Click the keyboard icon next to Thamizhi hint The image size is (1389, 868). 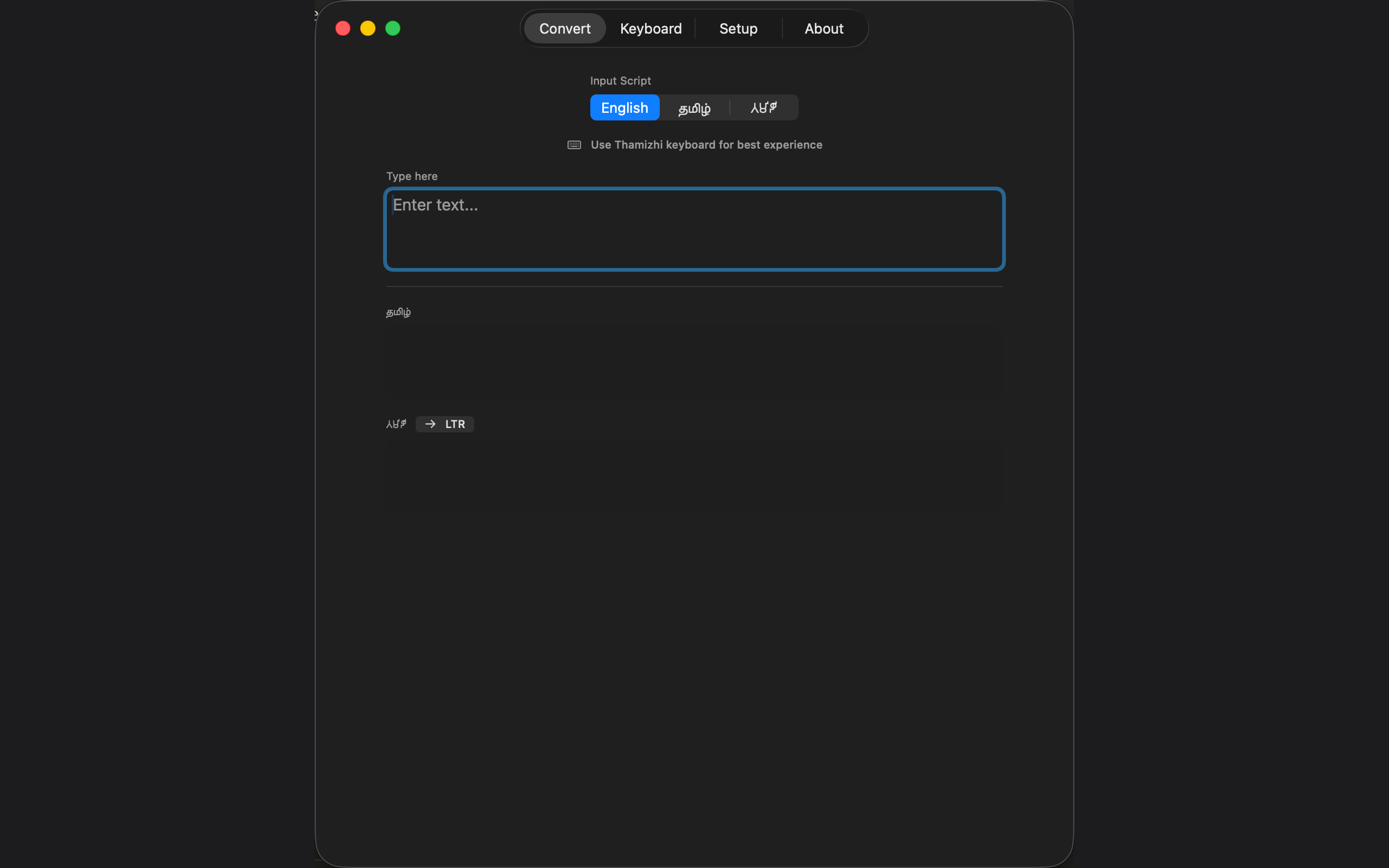coord(574,145)
